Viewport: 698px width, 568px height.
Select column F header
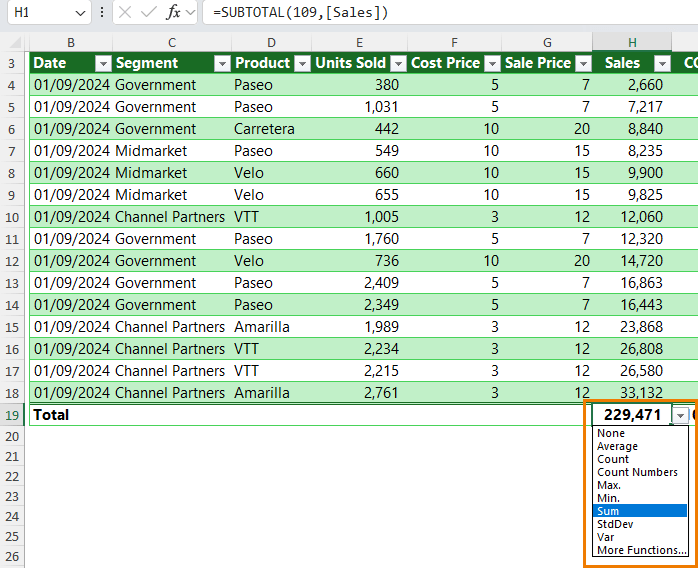454,43
